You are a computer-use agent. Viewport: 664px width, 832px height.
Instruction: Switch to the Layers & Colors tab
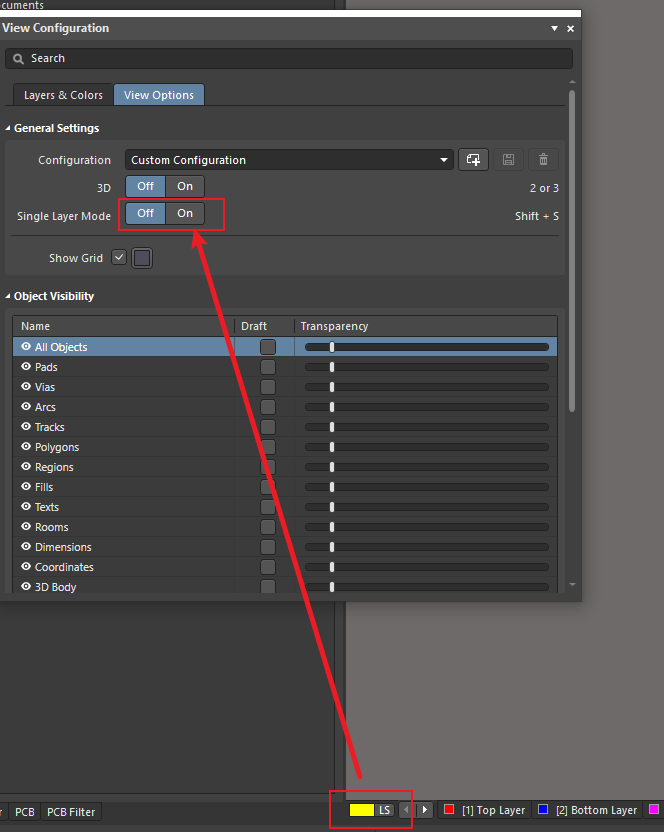click(63, 95)
